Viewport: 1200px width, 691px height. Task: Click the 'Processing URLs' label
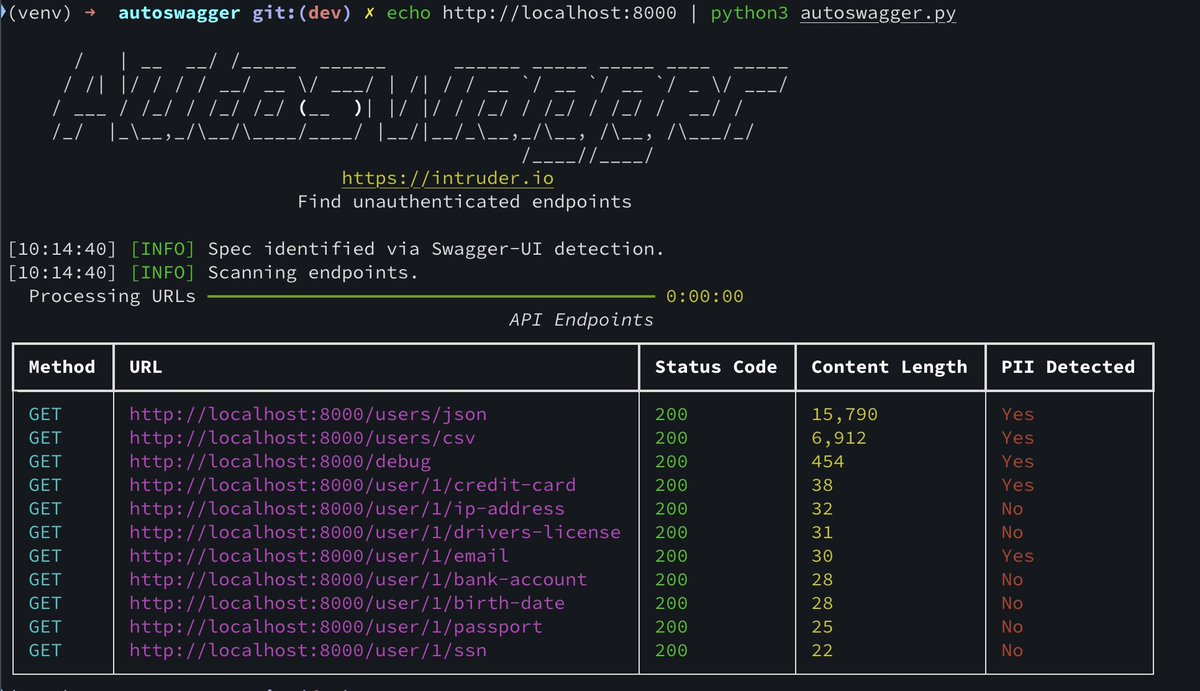[x=112, y=296]
